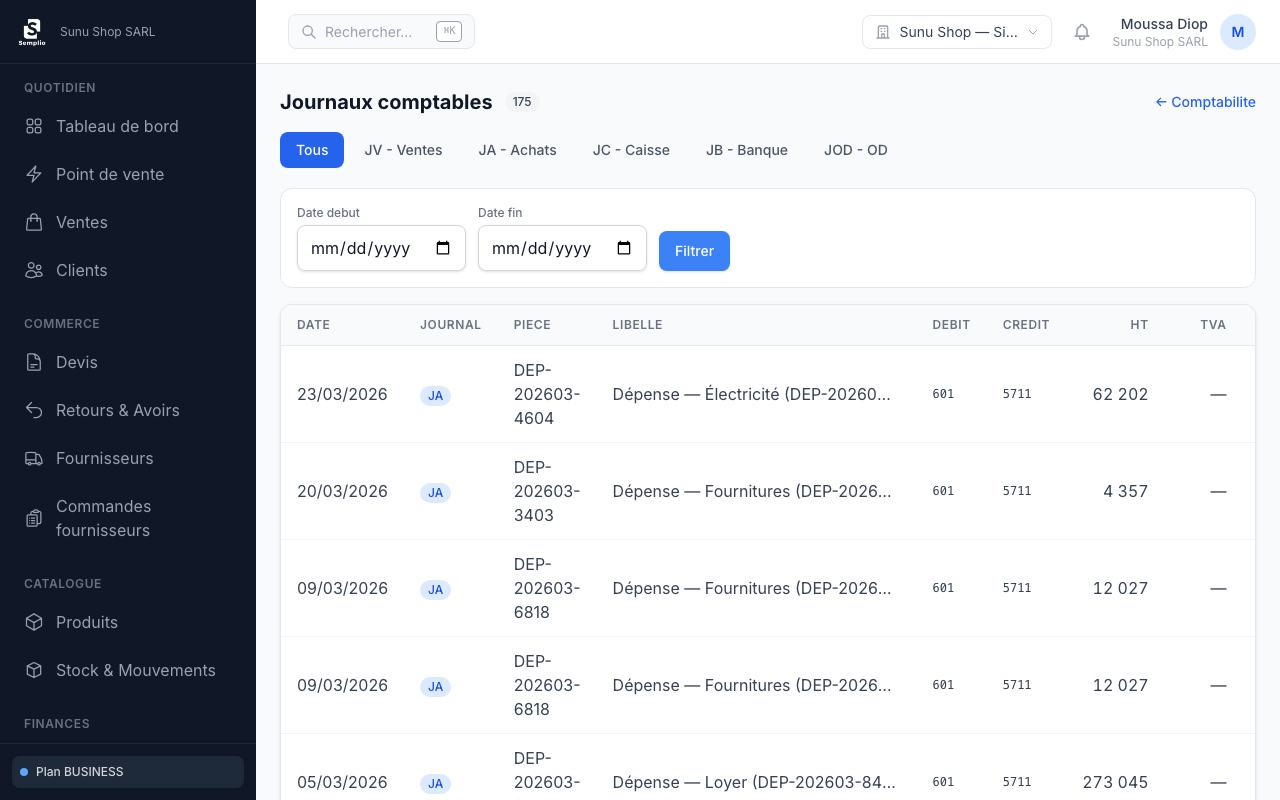Click the Retours & Avoirs return icon
This screenshot has height=800, width=1280.
click(33, 410)
